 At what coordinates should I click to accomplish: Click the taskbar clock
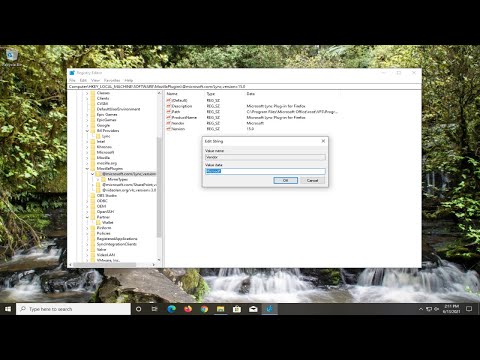pyautogui.click(x=451, y=309)
